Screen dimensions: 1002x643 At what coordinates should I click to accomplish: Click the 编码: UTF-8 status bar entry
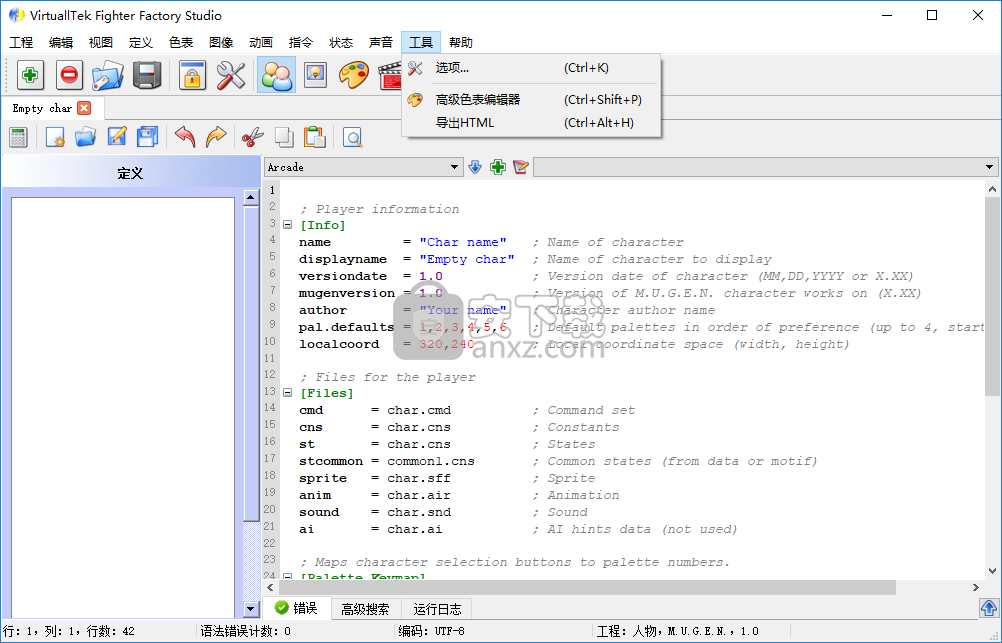point(431,631)
